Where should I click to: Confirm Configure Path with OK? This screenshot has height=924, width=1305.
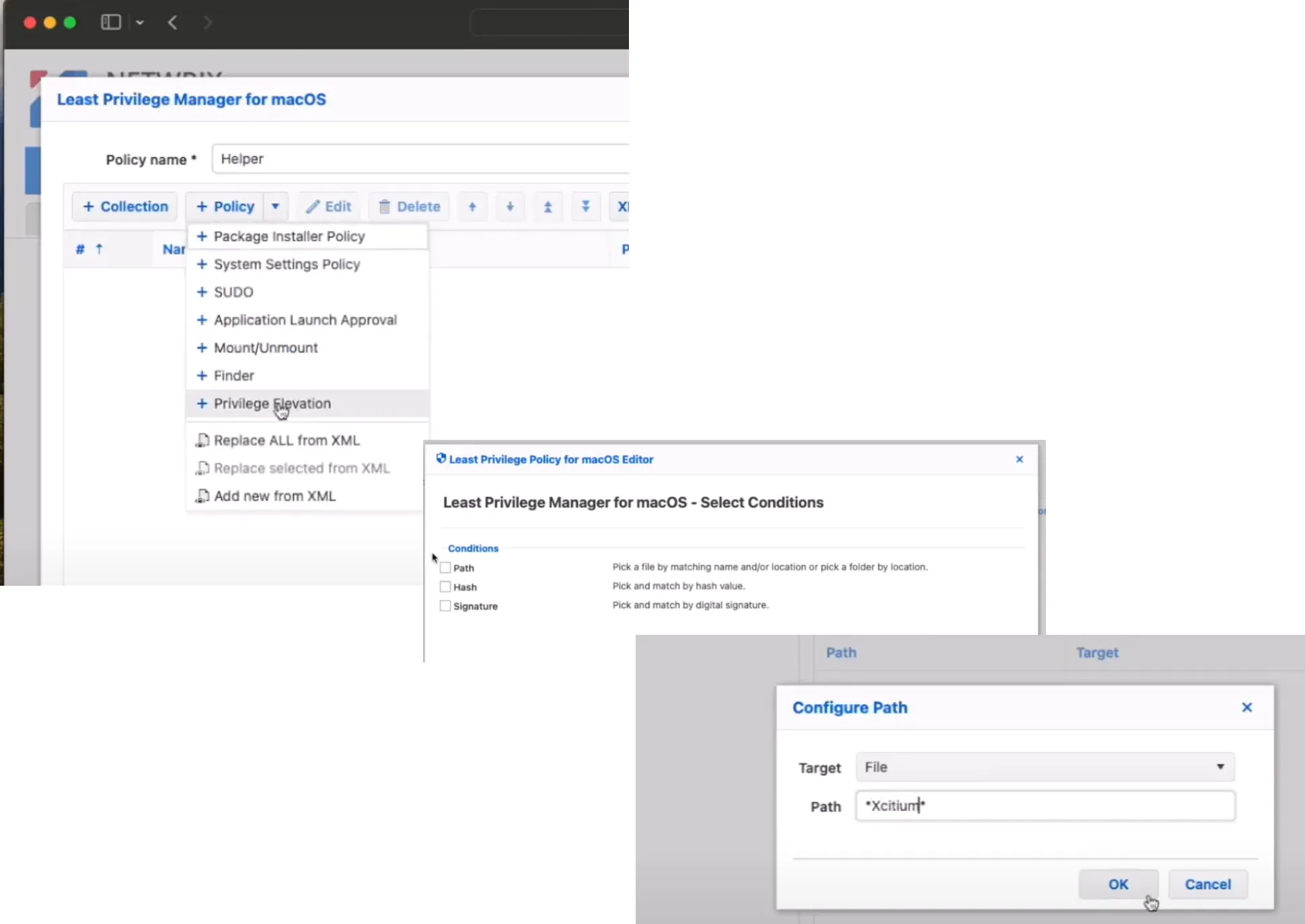(x=1118, y=884)
